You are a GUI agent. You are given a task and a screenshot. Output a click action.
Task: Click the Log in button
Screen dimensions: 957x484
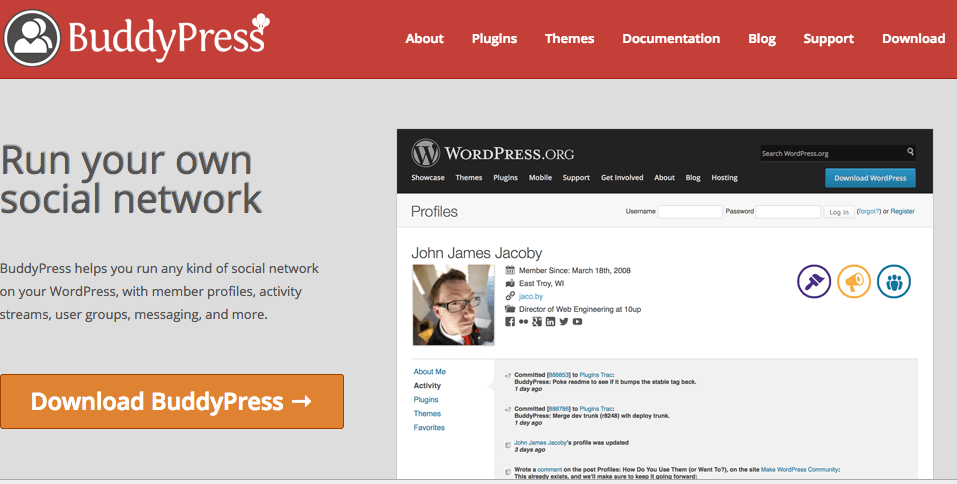pos(839,212)
